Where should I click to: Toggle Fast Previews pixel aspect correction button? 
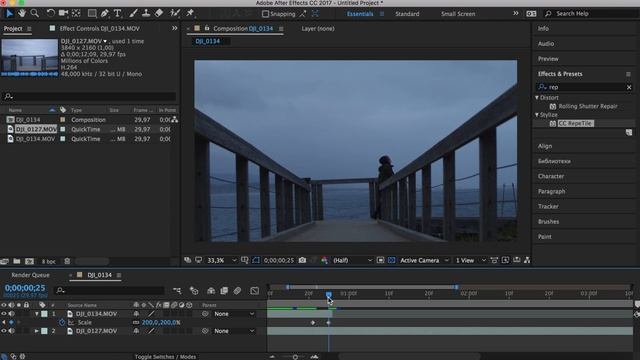pos(505,260)
